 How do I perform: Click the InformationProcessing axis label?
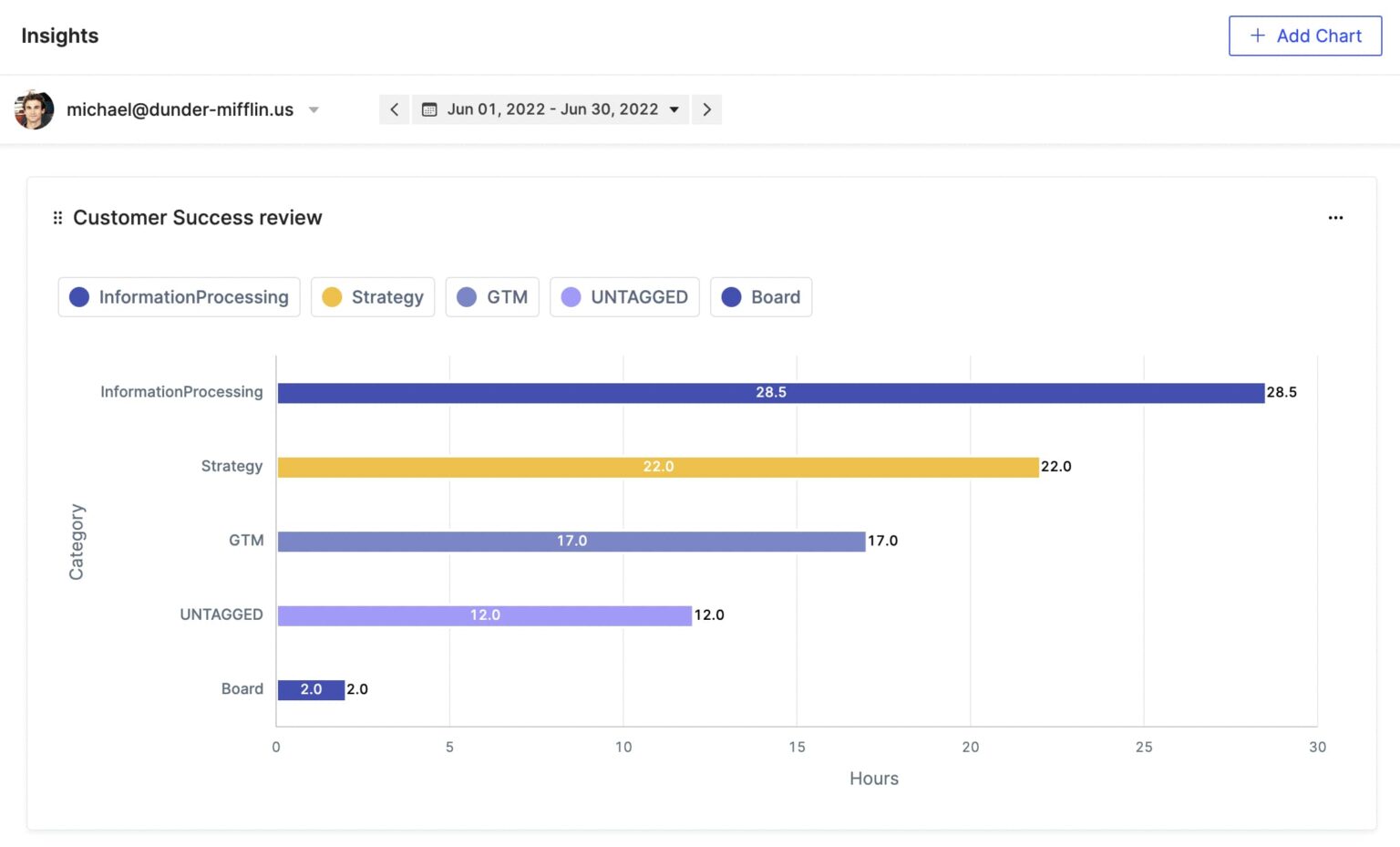[x=181, y=392]
